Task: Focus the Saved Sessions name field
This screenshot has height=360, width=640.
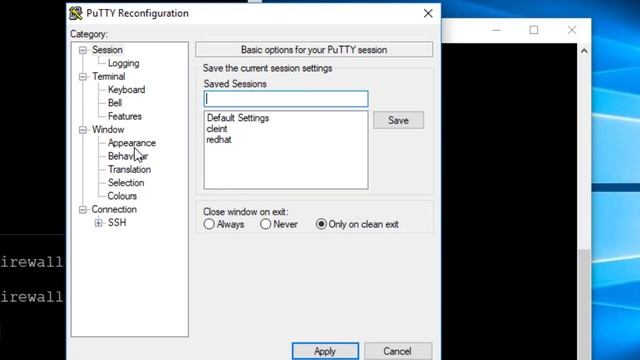Action: [286, 99]
